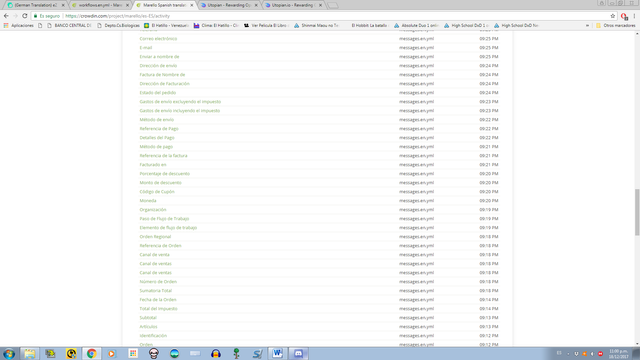Open the 'Referencia de Pago' entry

click(159, 129)
